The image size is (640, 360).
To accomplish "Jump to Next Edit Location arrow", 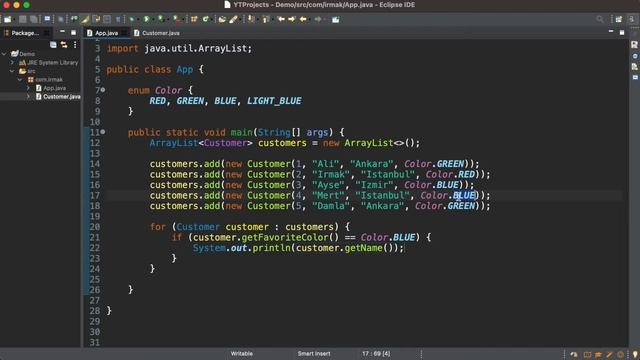I will [x=292, y=19].
